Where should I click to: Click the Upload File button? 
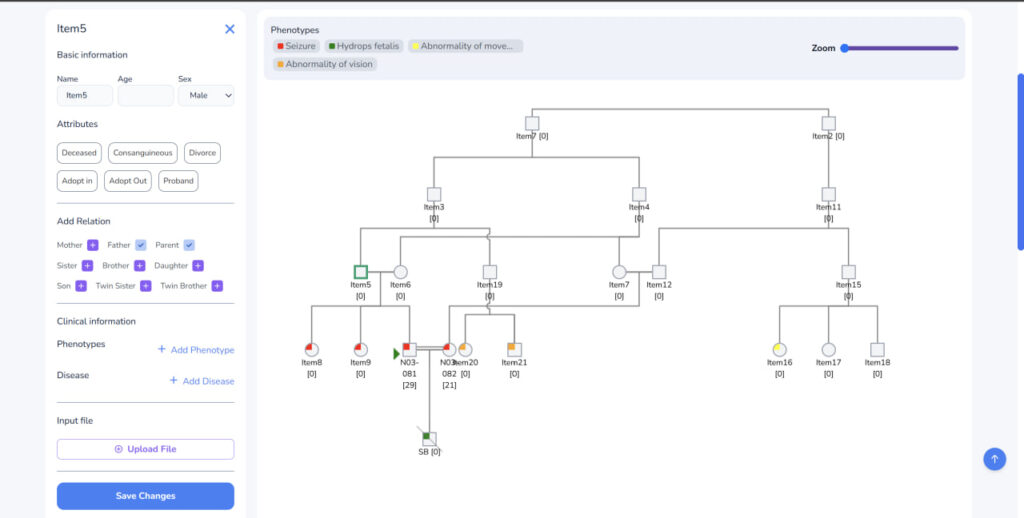[x=146, y=449]
